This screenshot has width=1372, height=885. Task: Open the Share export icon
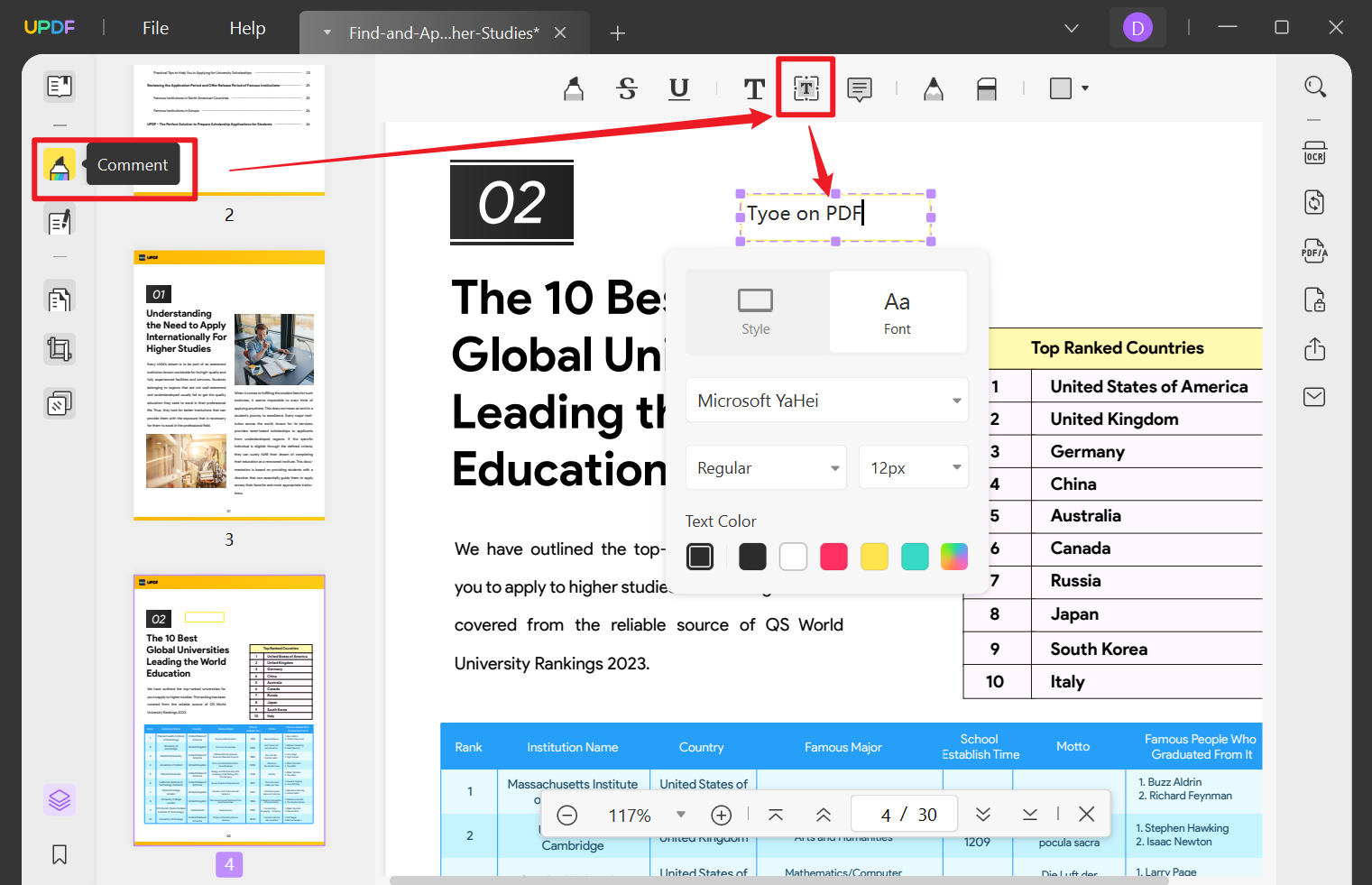click(1315, 349)
